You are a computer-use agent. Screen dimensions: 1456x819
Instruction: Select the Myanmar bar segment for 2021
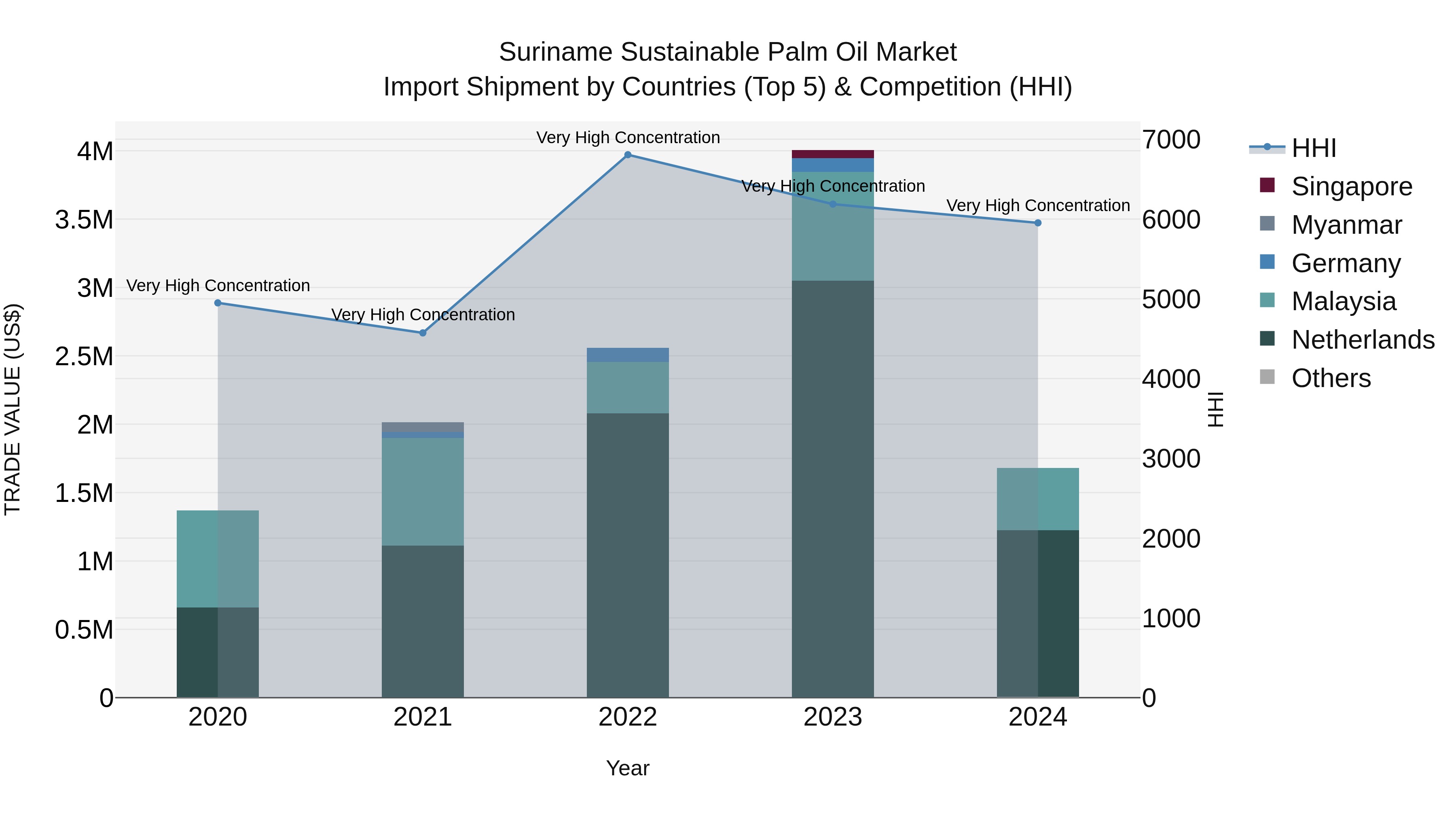pos(423,427)
